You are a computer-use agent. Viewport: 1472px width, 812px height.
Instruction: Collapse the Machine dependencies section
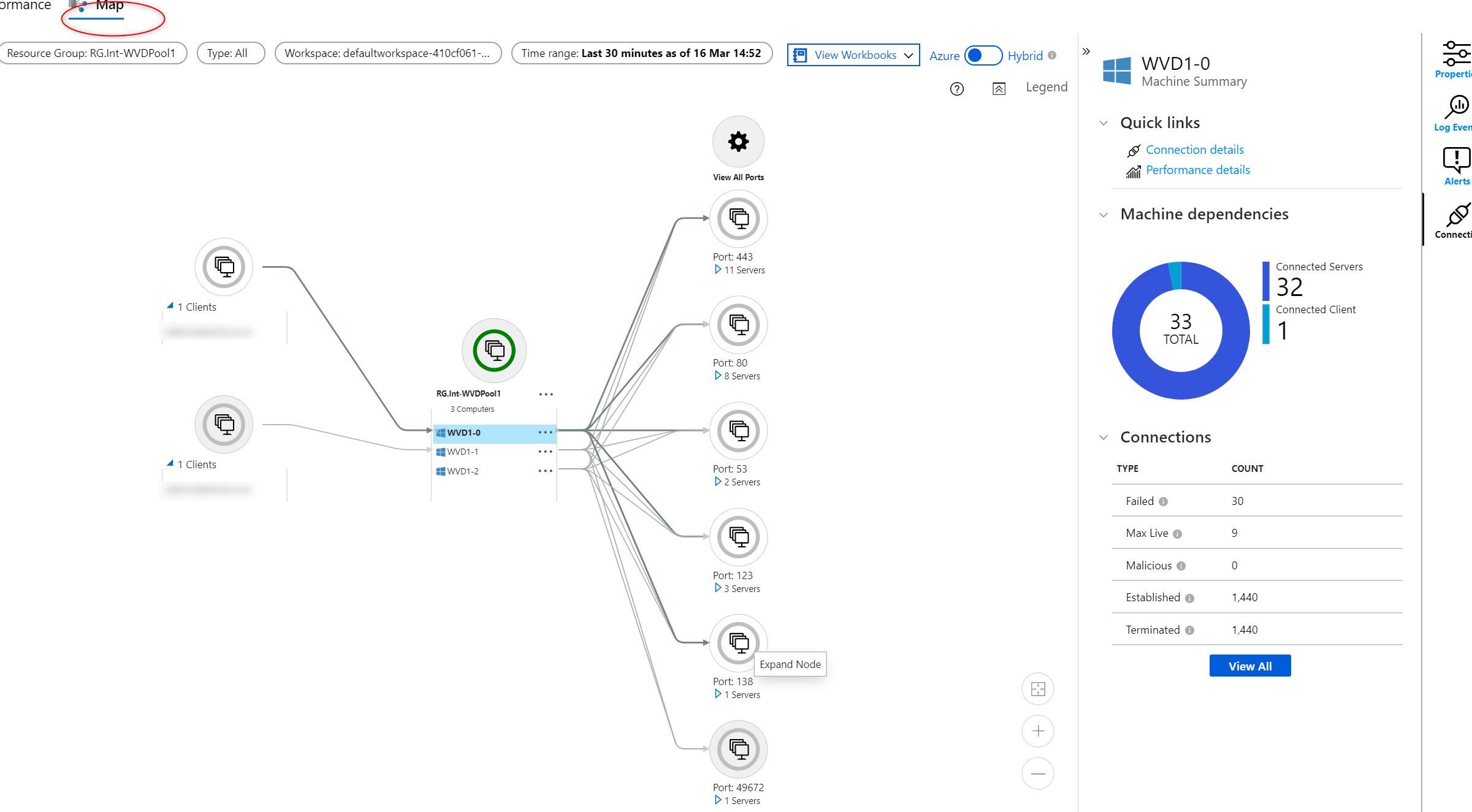coord(1104,214)
